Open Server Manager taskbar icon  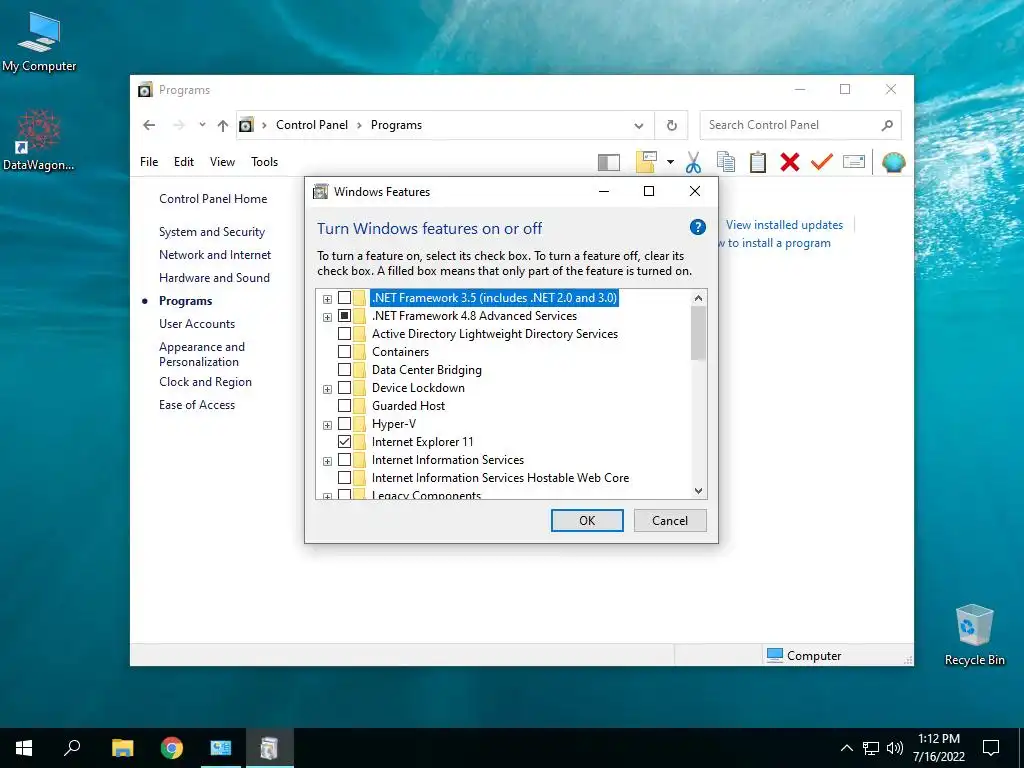tap(221, 748)
